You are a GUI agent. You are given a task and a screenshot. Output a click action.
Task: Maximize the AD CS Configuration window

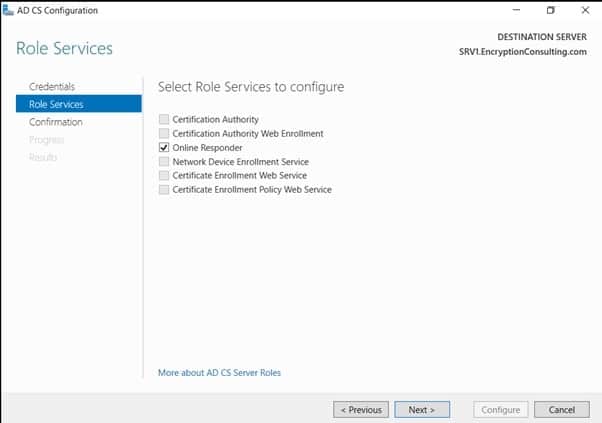[550, 10]
